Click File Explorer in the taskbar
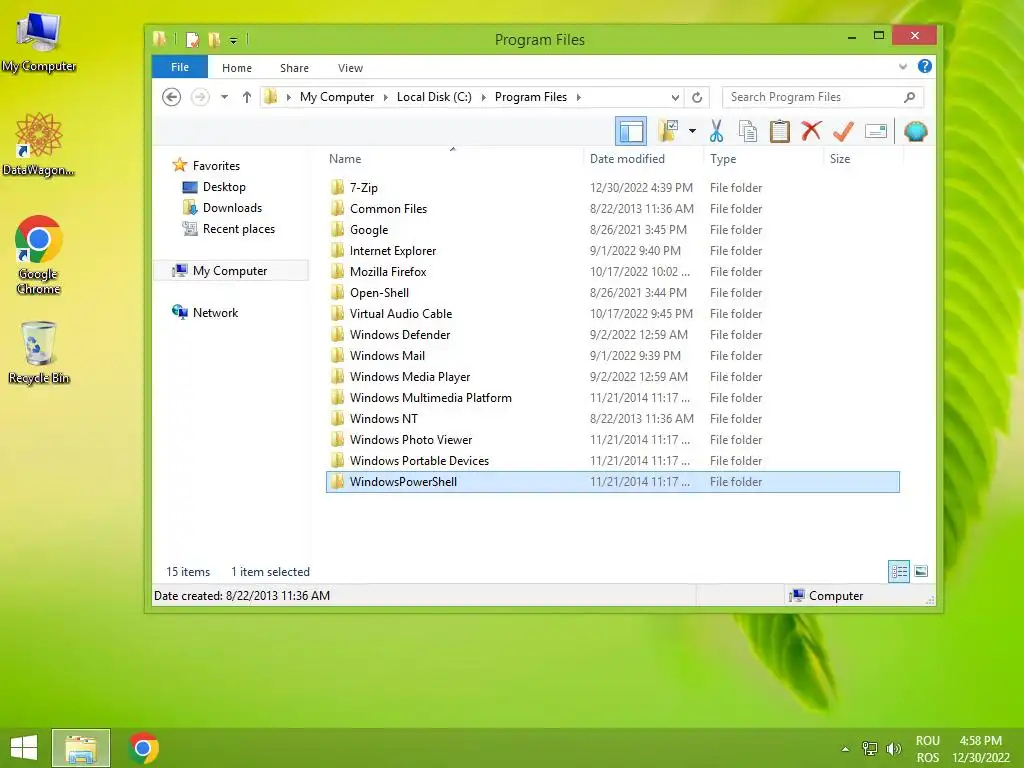The height and width of the screenshot is (768, 1024). tap(81, 748)
